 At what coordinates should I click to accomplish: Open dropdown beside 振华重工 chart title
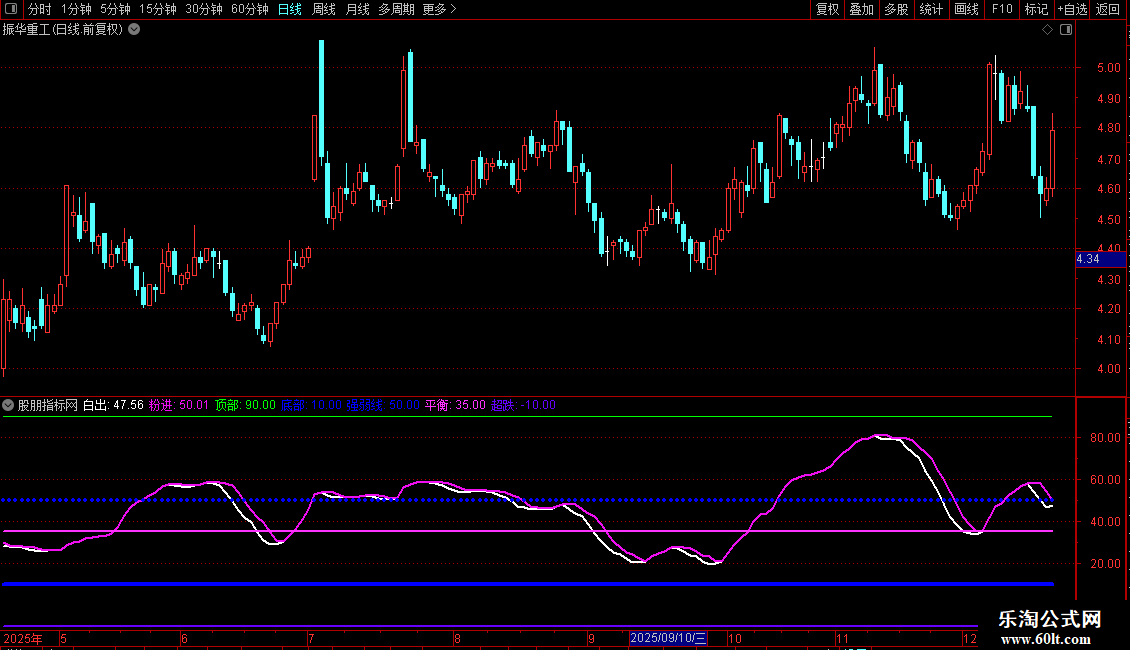(134, 30)
